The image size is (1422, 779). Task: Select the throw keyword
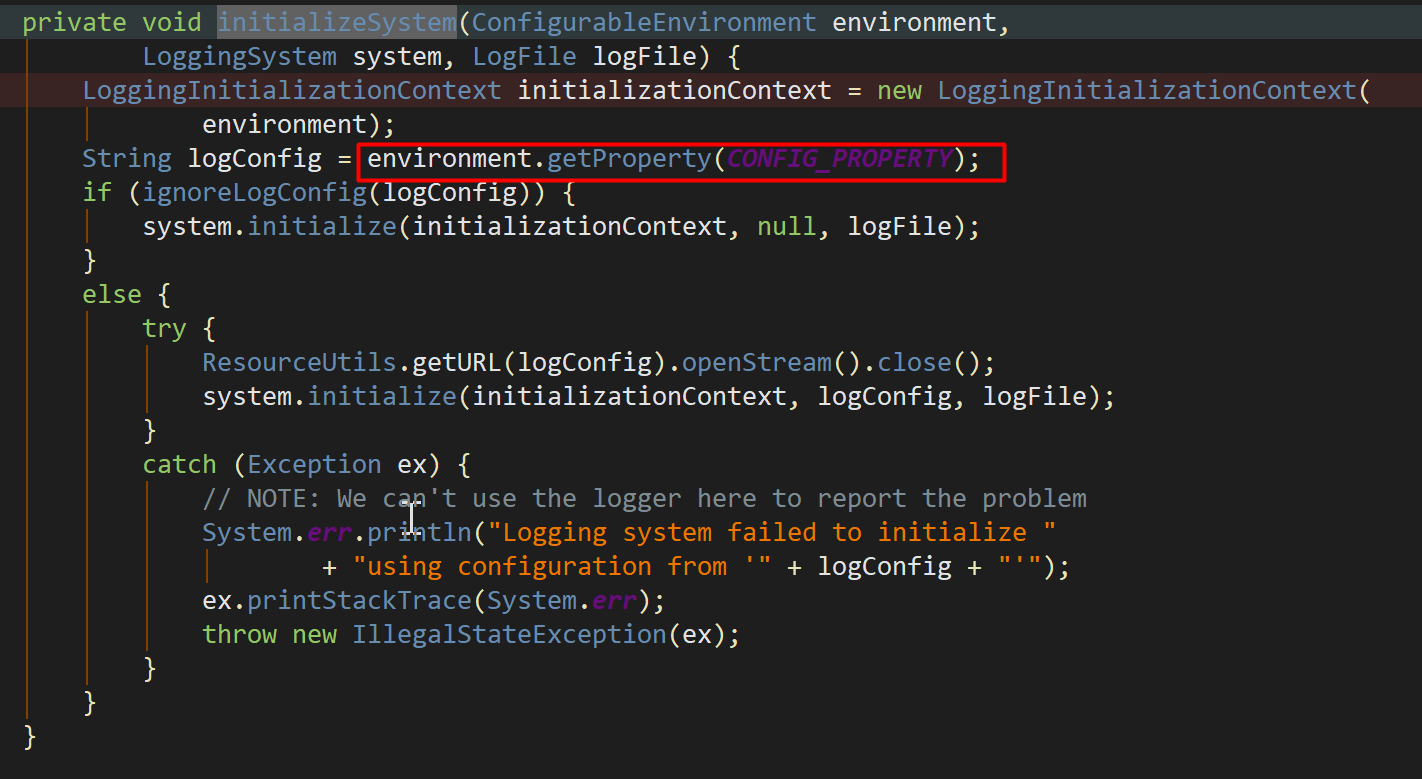[239, 634]
